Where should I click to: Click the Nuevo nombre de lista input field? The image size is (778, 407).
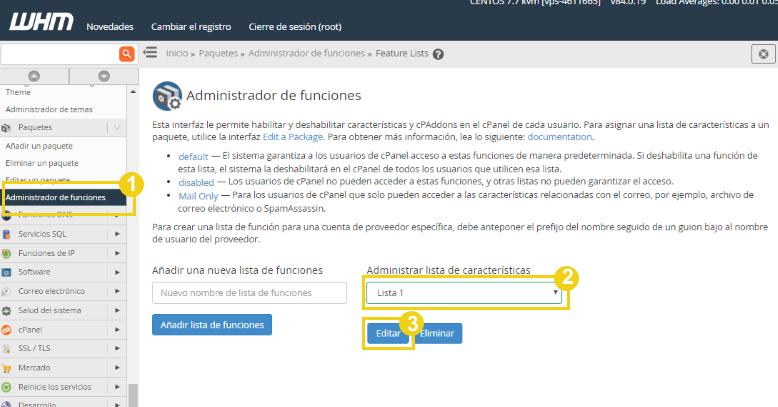click(249, 293)
